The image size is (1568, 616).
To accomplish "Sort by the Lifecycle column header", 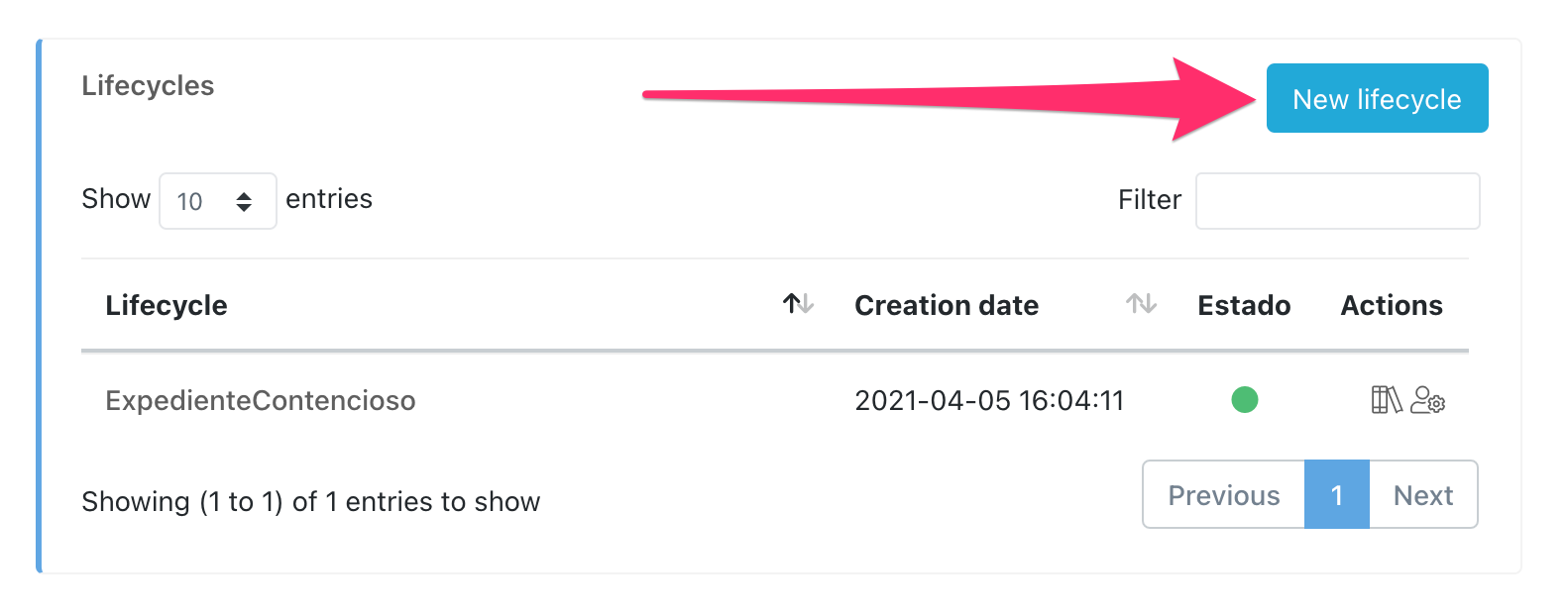I will click(x=167, y=305).
